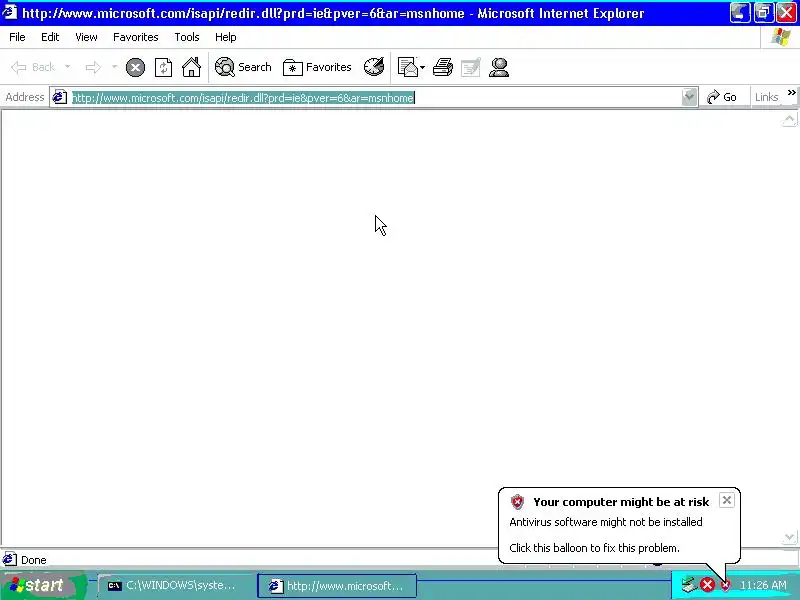
Task: Close the security warning balloon
Action: [x=727, y=500]
